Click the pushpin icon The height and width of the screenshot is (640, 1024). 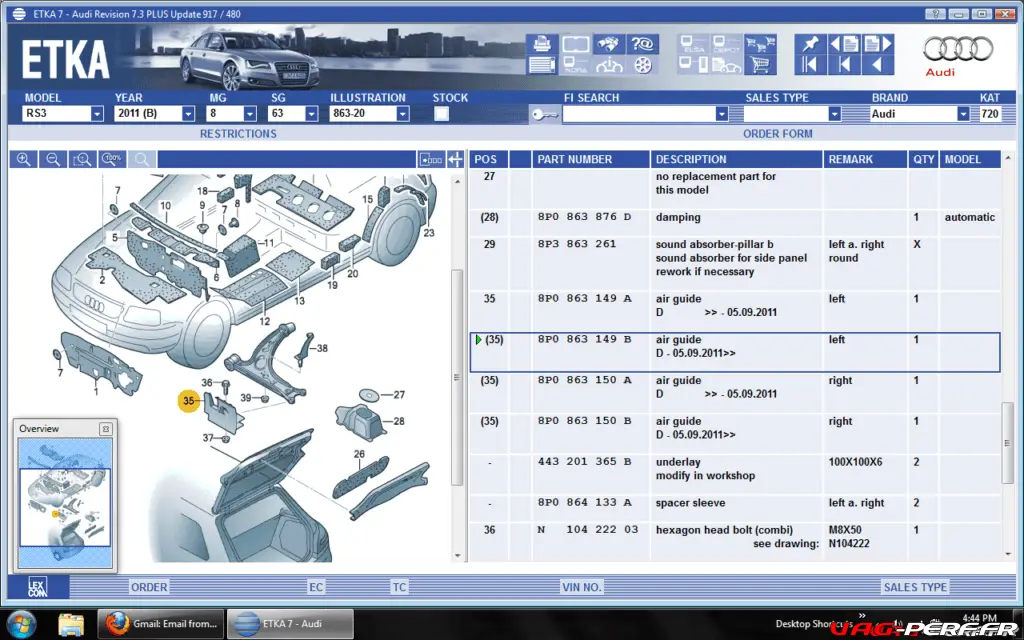click(x=810, y=44)
